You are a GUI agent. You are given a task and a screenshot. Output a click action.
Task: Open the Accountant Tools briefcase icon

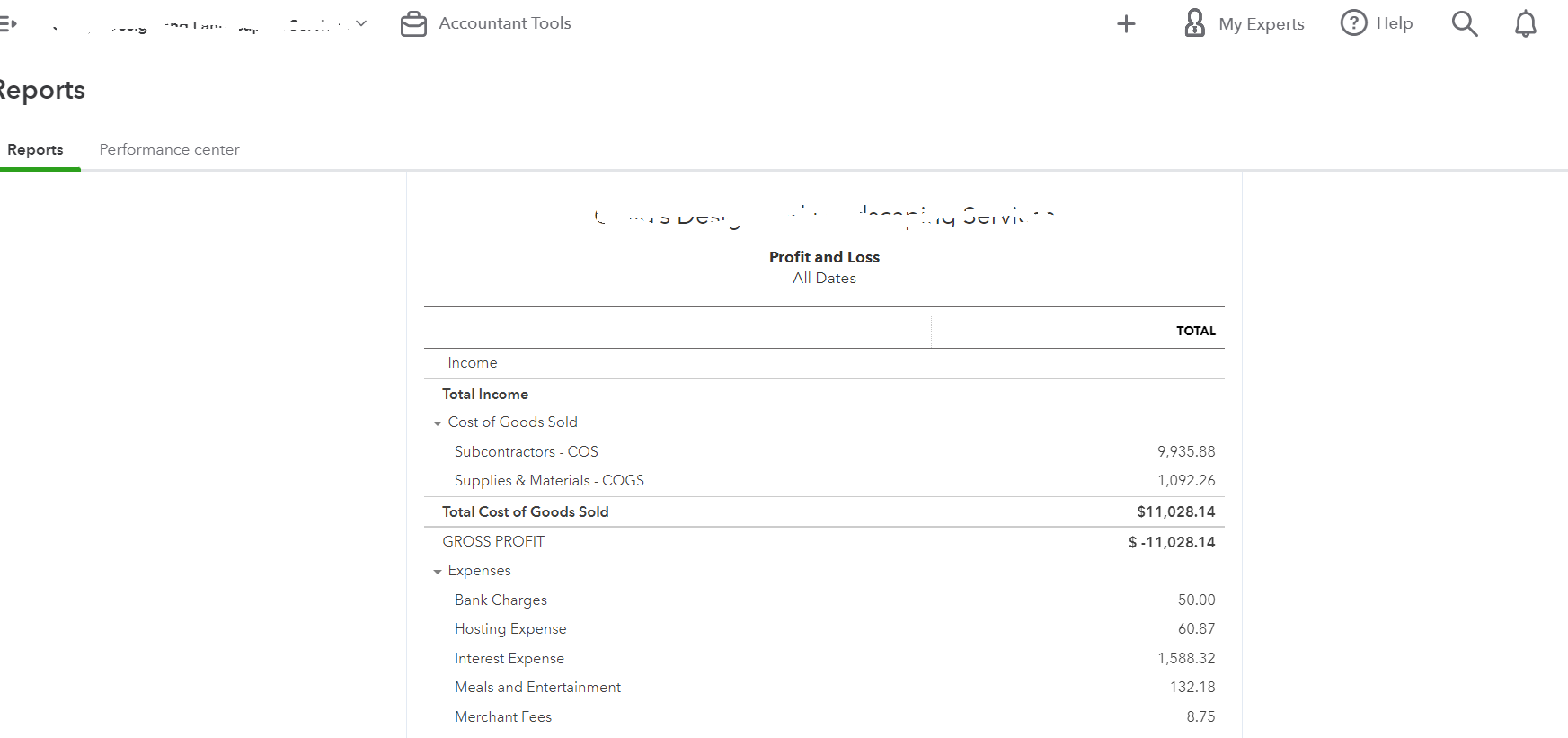413,23
